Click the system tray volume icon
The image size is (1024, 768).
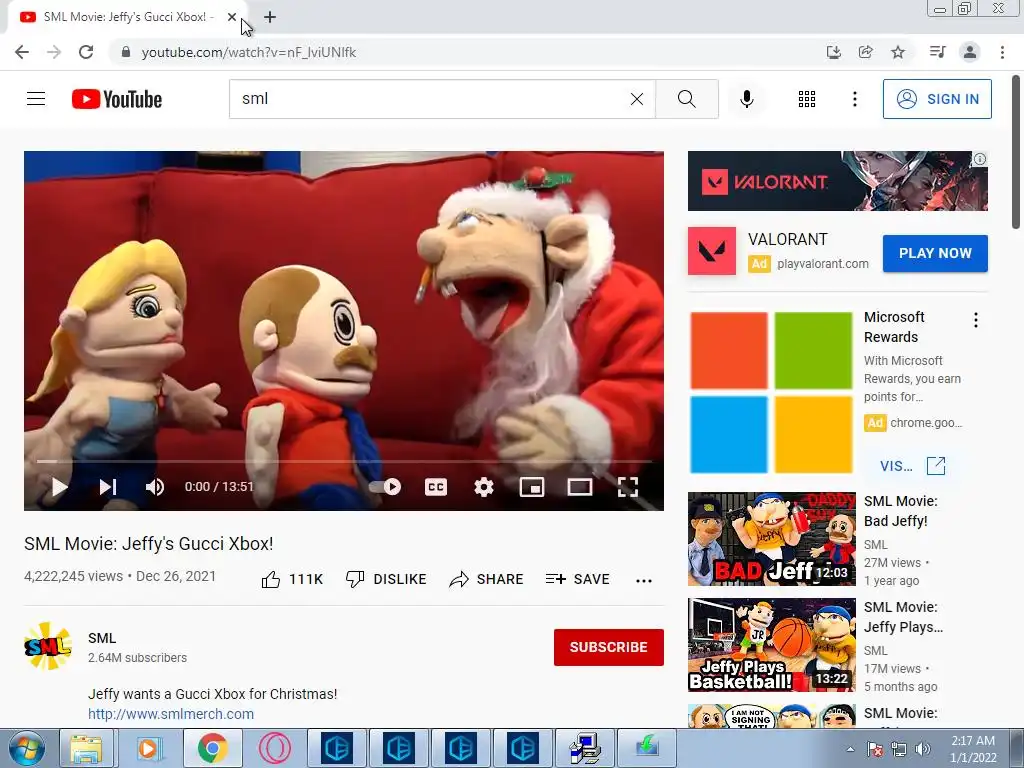click(x=923, y=749)
